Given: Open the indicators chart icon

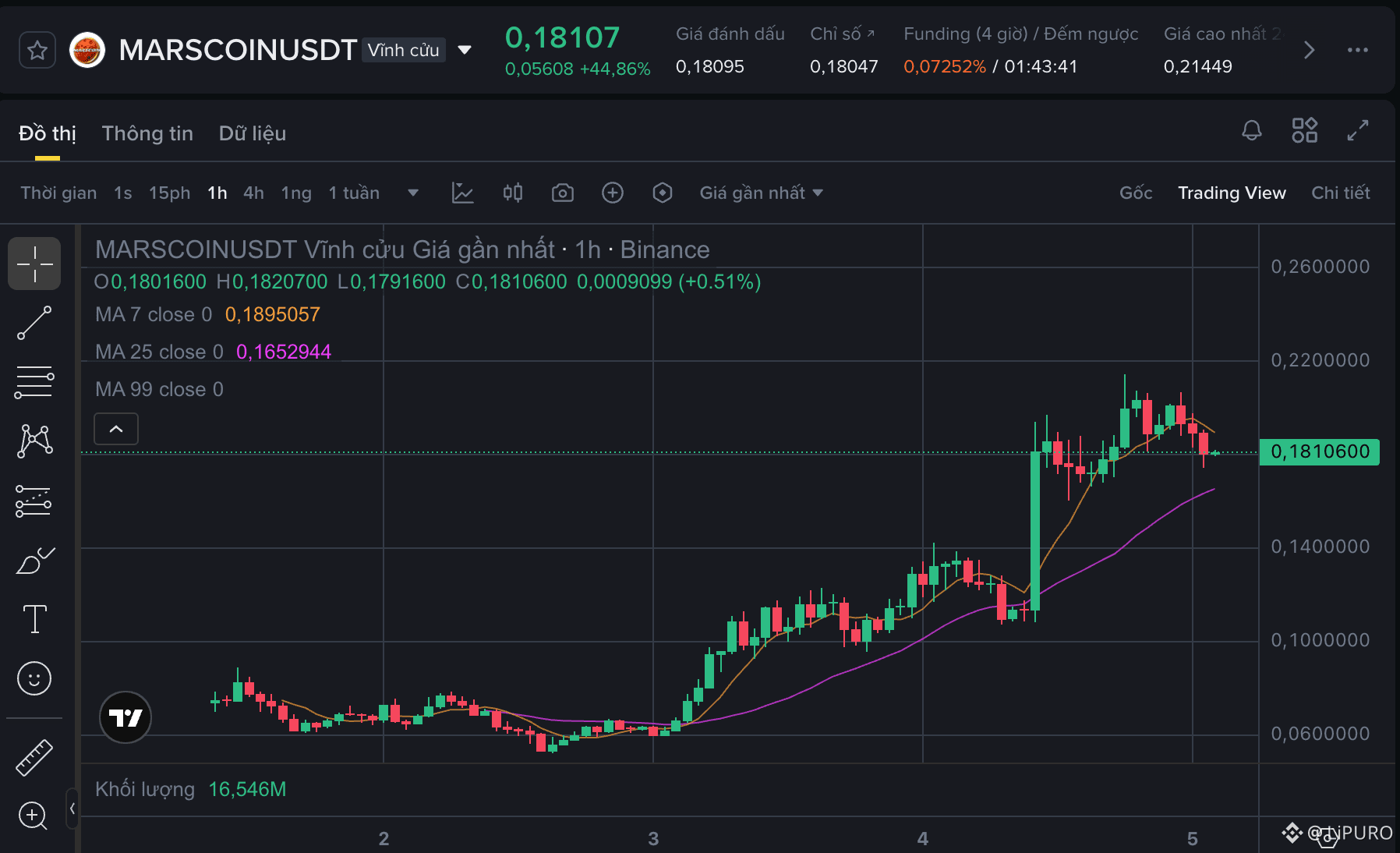Looking at the screenshot, I should click(463, 193).
